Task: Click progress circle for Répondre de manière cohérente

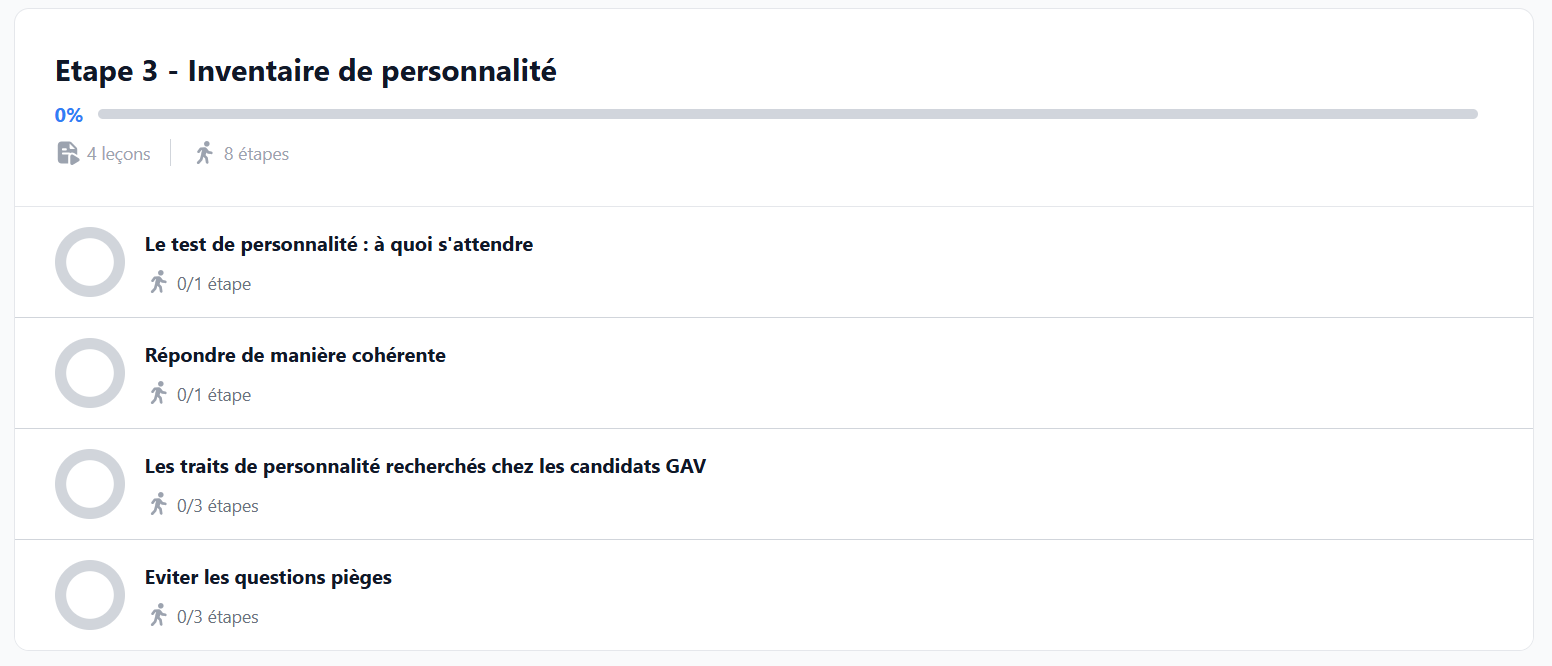Action: coord(90,373)
